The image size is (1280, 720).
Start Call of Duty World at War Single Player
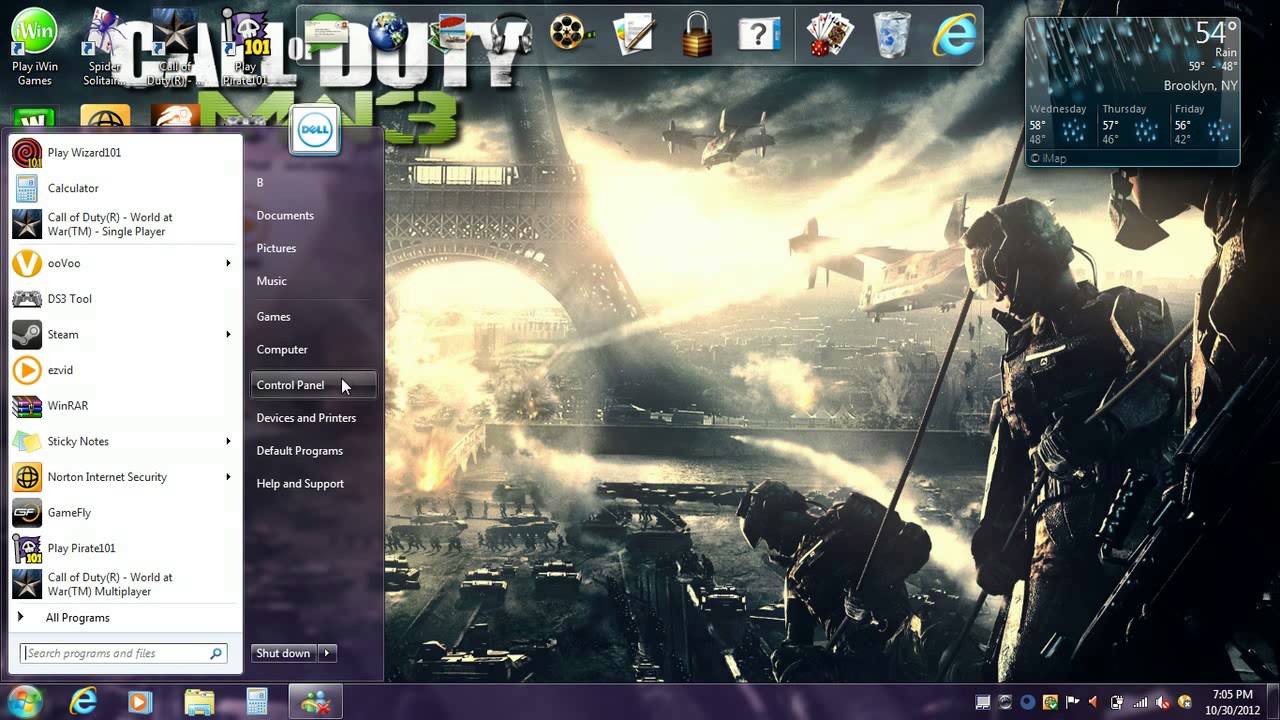coord(125,224)
